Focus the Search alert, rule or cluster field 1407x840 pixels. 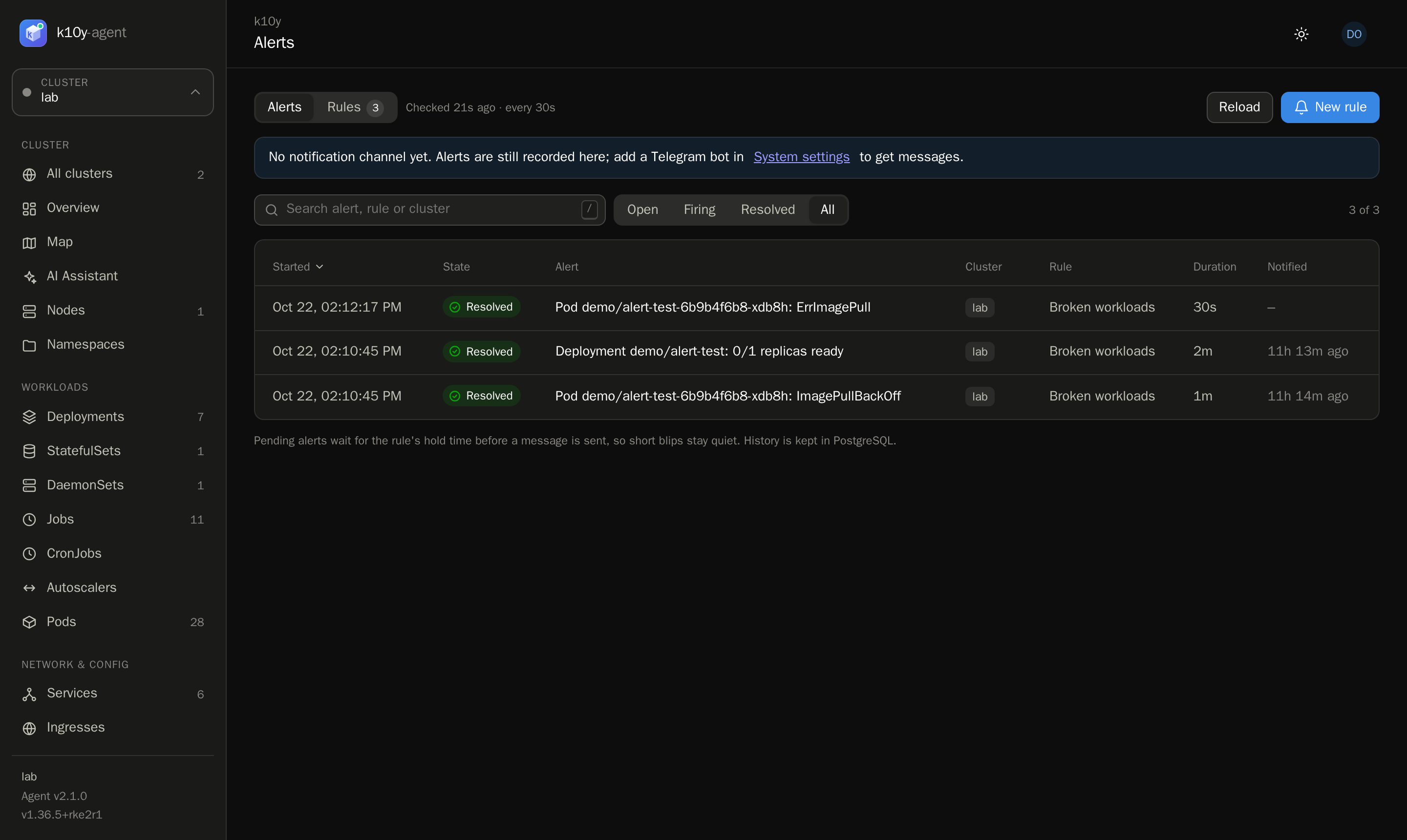point(429,210)
